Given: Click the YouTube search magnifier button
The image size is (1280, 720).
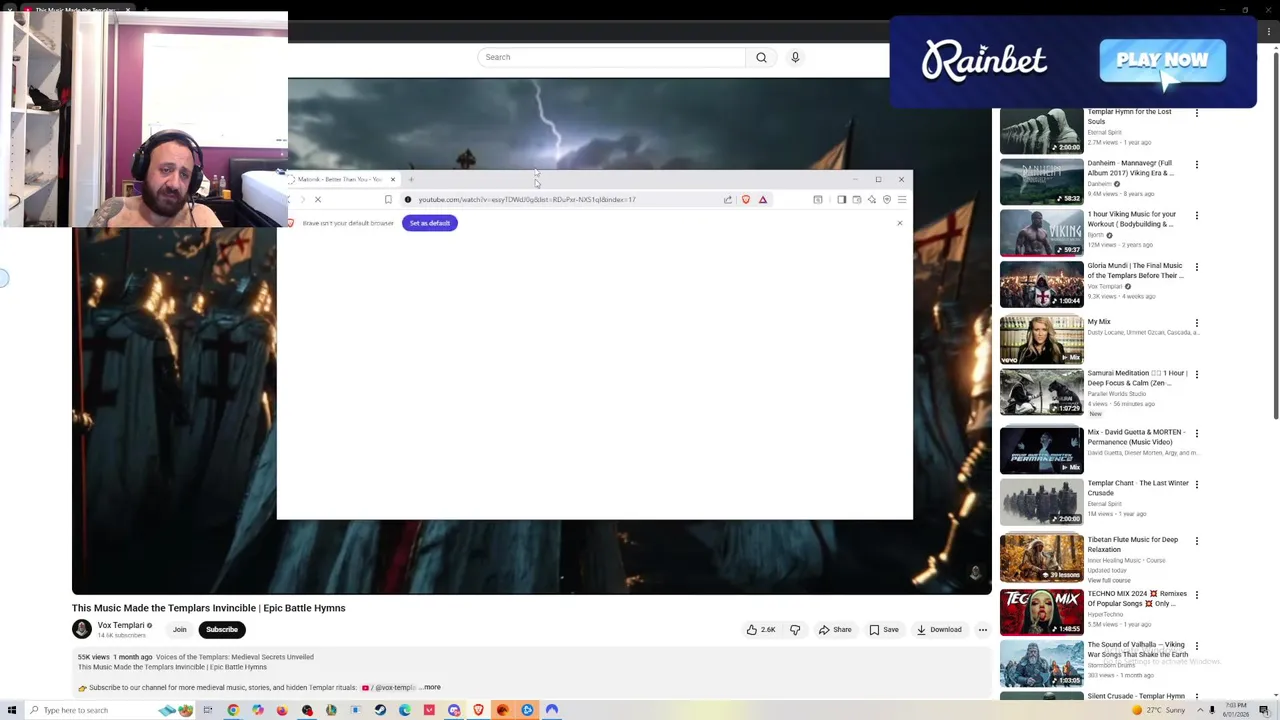Looking at the screenshot, I should [x=761, y=57].
